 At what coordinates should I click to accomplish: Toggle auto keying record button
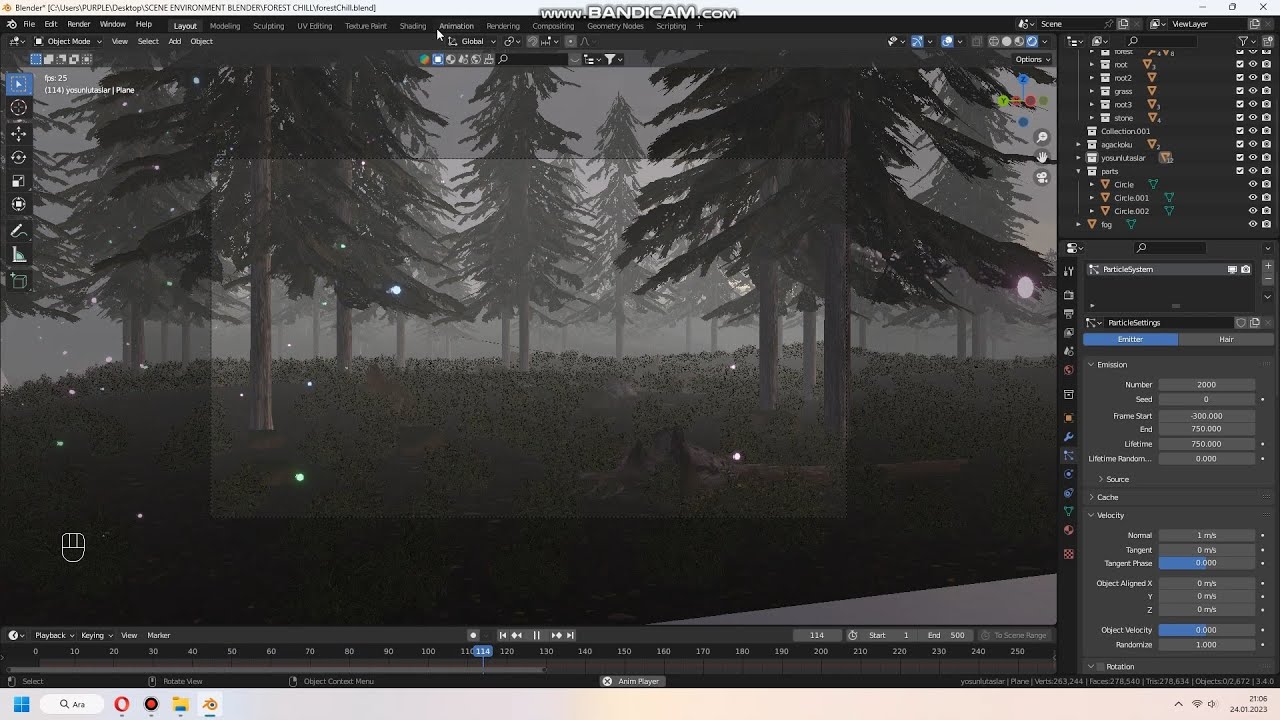473,635
